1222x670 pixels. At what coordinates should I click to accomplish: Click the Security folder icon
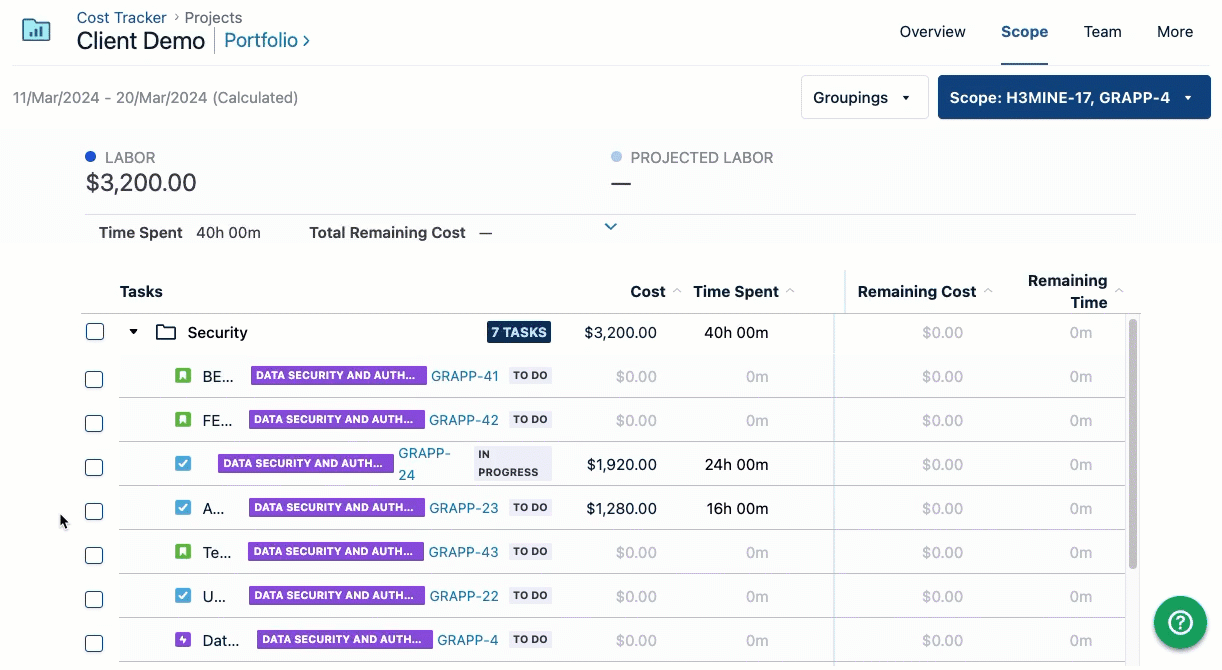pyautogui.click(x=166, y=332)
